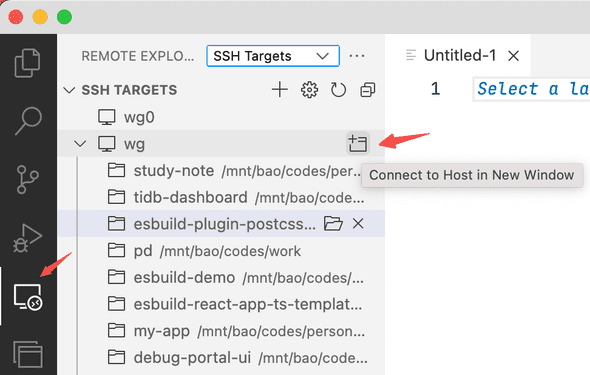The height and width of the screenshot is (375, 590).
Task: Open the Explorer view in activity bar
Action: [x=27, y=63]
